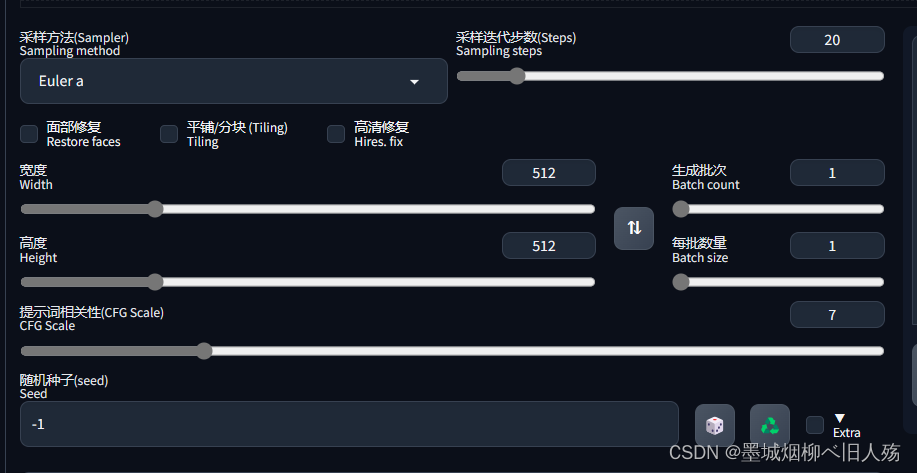
Task: Swap width and height with arrows button
Action: (634, 228)
